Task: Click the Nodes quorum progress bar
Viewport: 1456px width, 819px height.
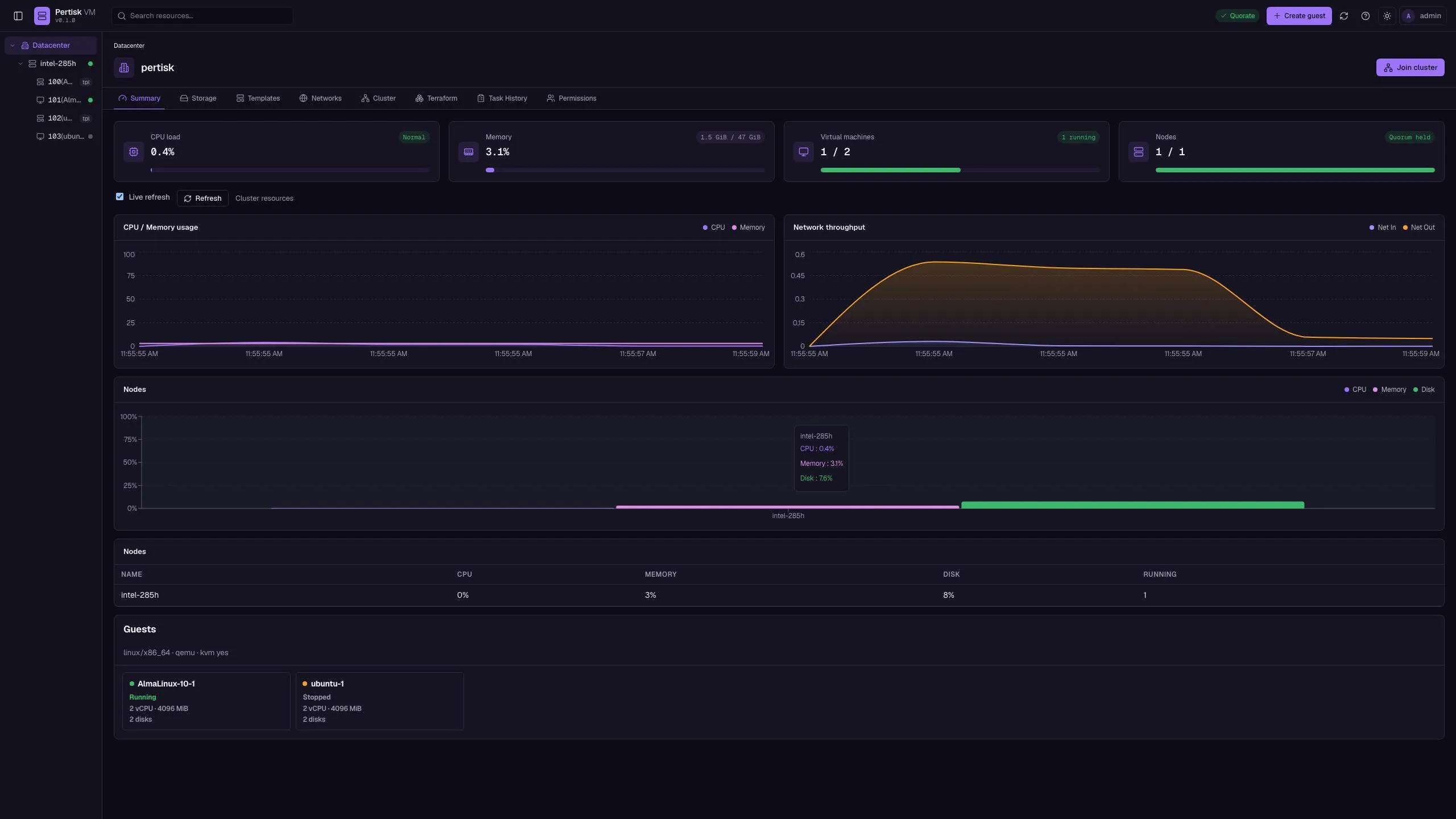Action: [x=1295, y=170]
